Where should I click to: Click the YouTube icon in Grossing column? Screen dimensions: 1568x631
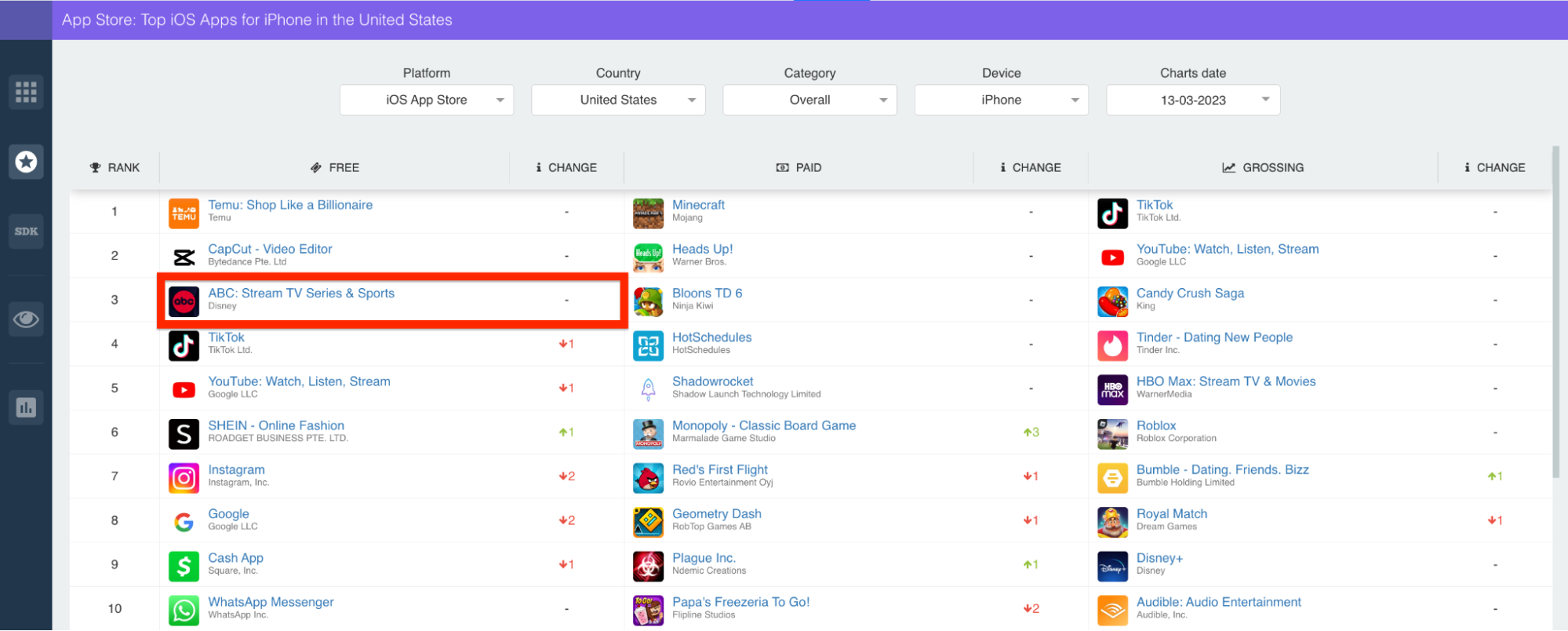(1112, 257)
